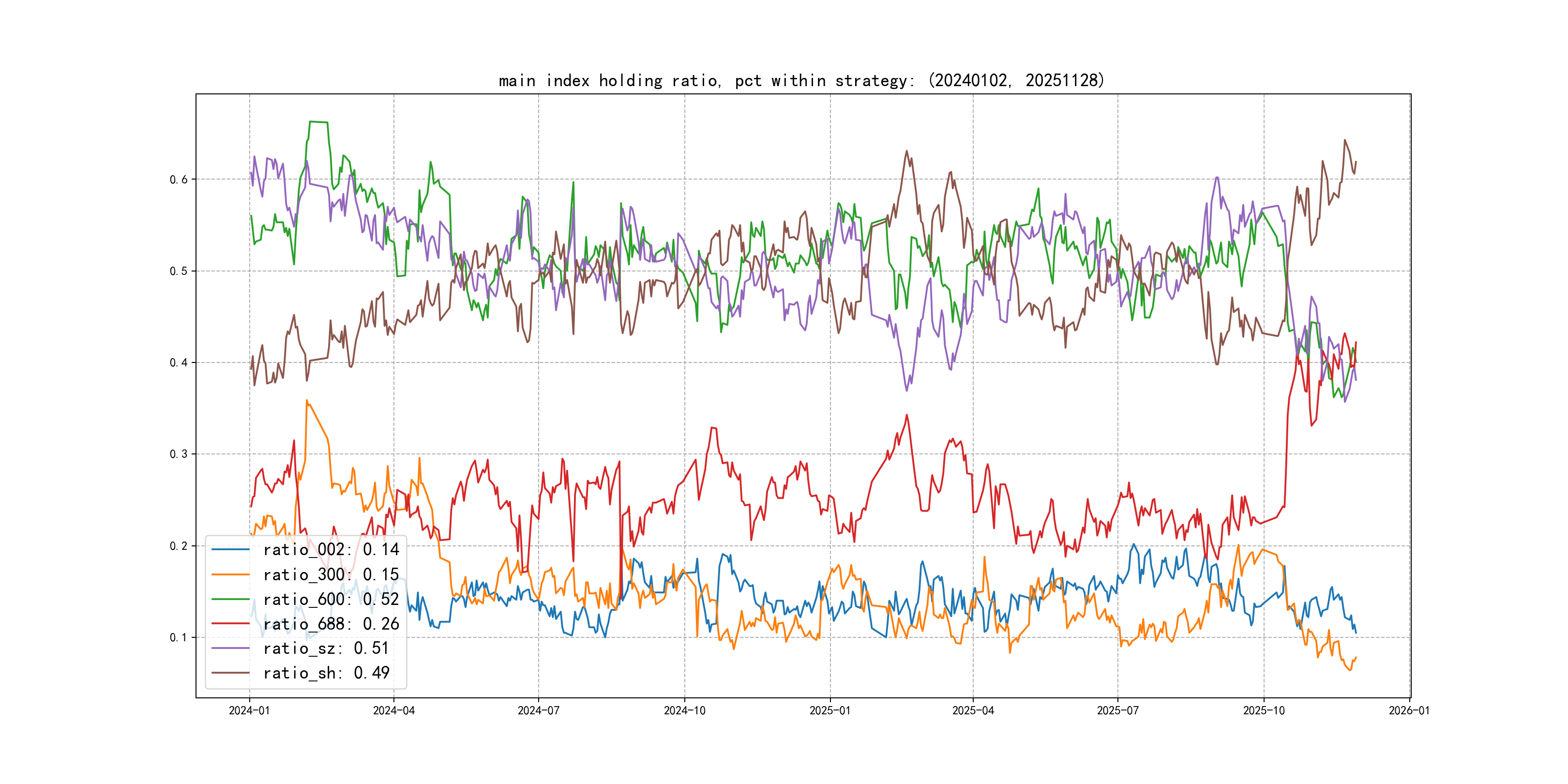Click the 2026-01 x-axis tick label
Image resolution: width=1568 pixels, height=784 pixels.
(x=1409, y=710)
